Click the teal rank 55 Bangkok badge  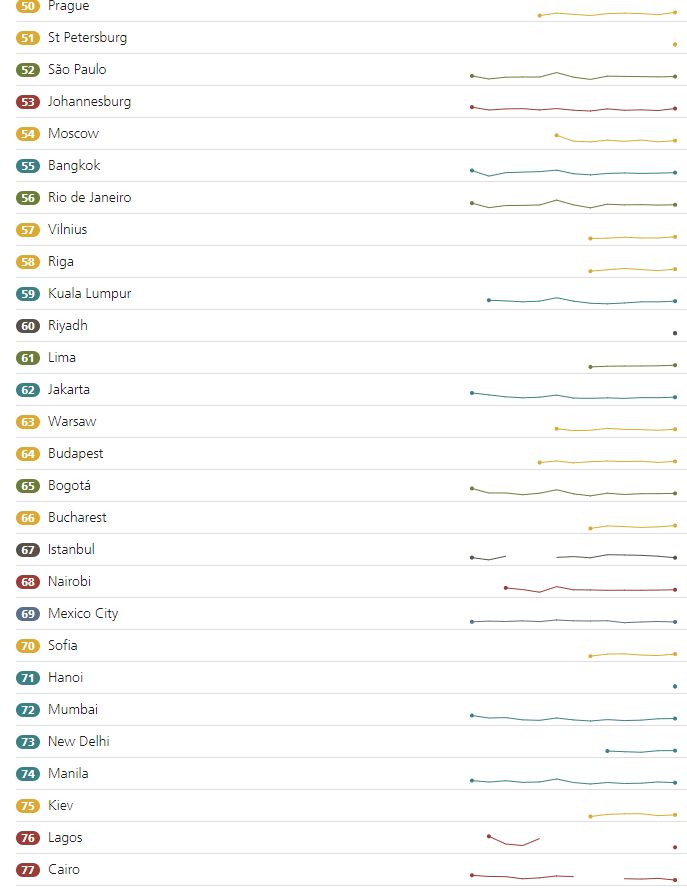point(28,166)
